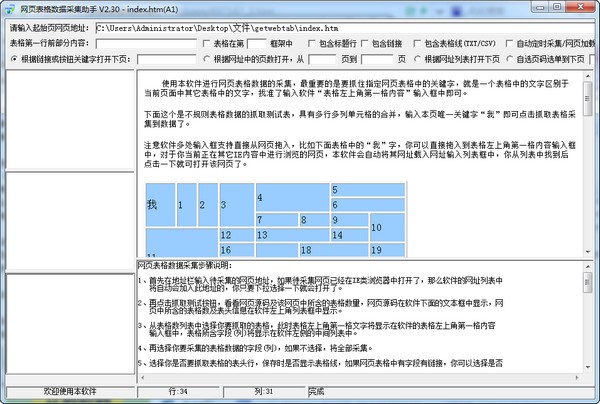
Task: Click the app icon in the title bar
Action: tap(10, 8)
